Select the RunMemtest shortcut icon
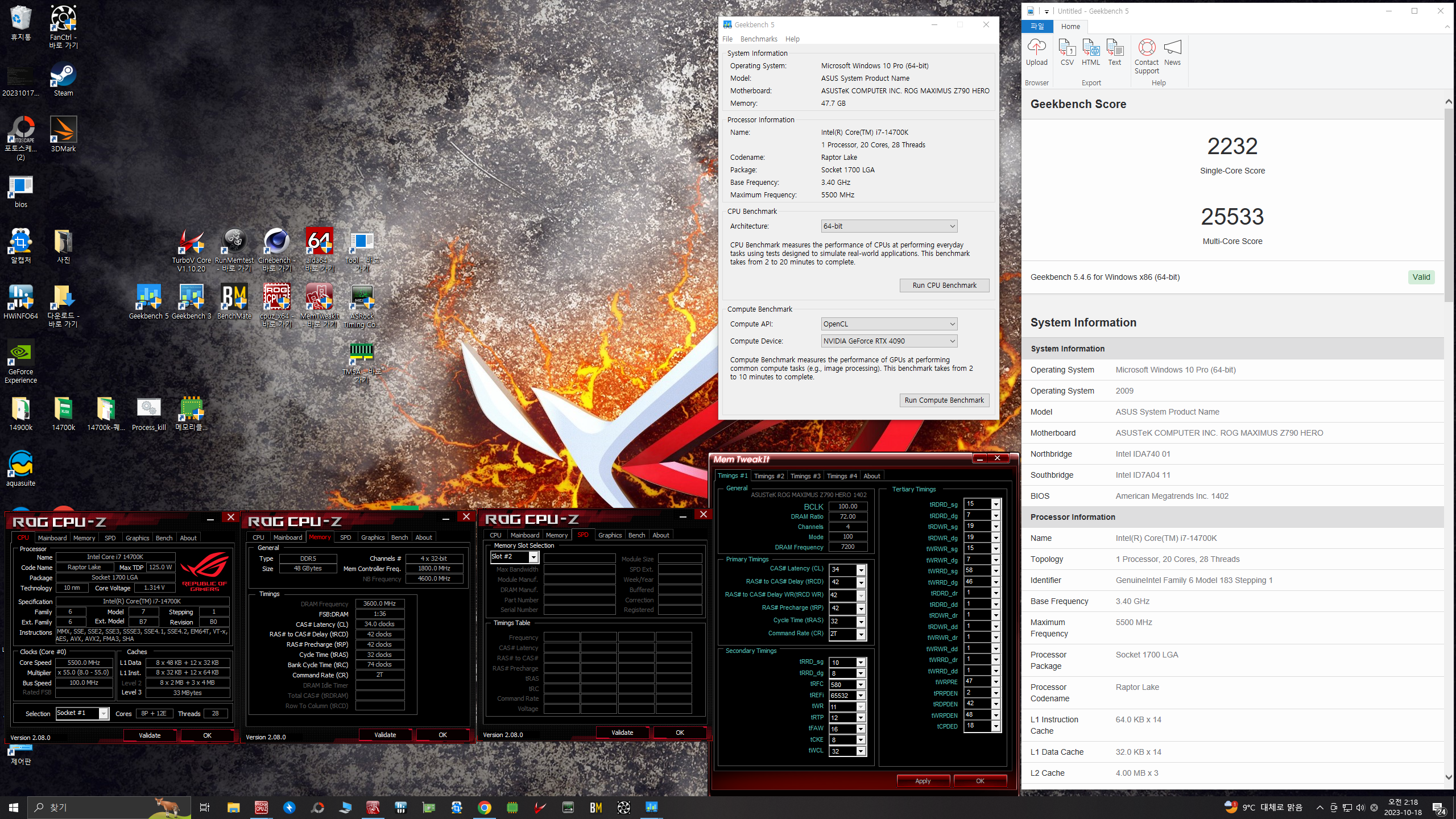The width and height of the screenshot is (1456, 819). tap(234, 250)
